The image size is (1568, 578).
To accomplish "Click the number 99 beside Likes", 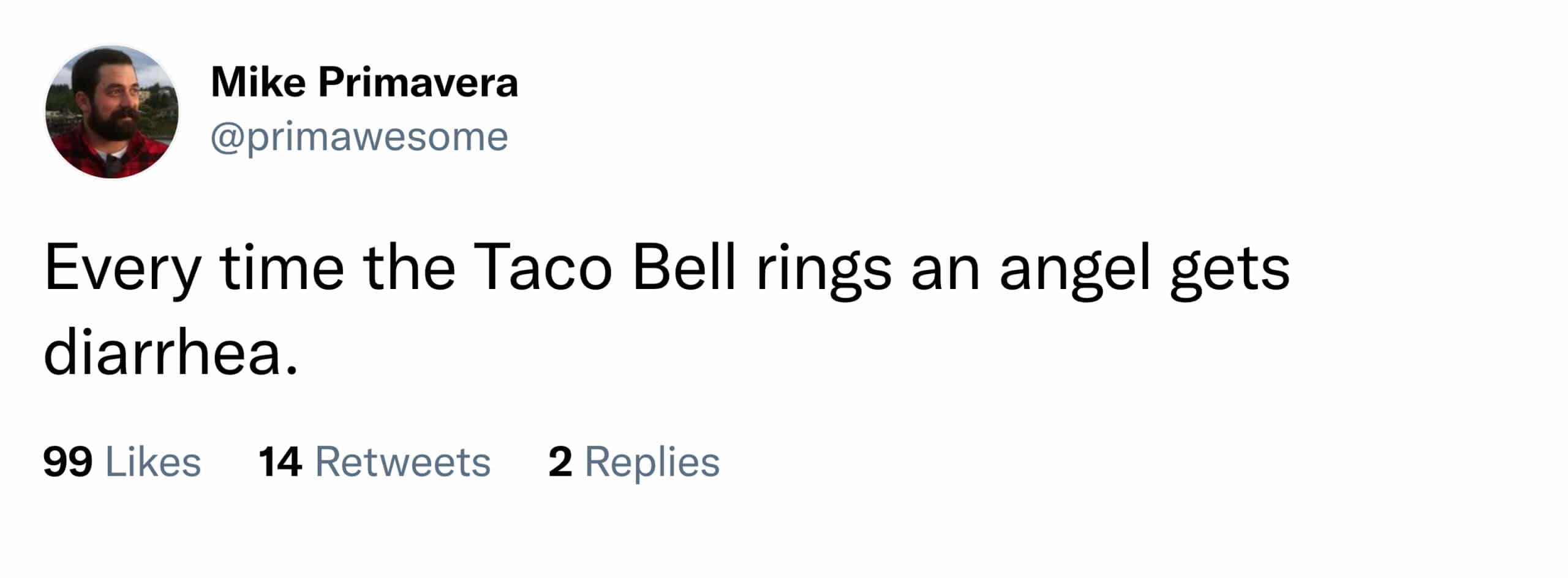I will click(67, 462).
